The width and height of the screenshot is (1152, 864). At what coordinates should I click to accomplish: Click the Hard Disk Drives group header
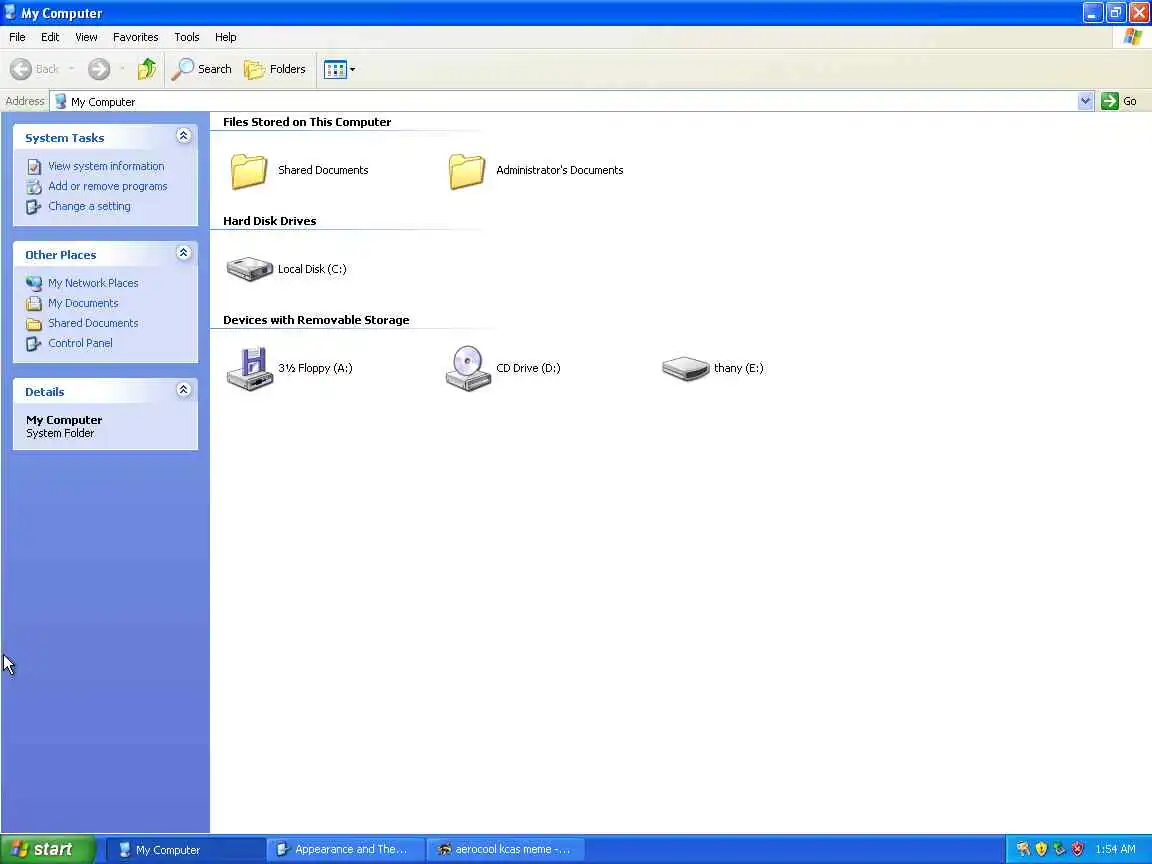(x=270, y=220)
